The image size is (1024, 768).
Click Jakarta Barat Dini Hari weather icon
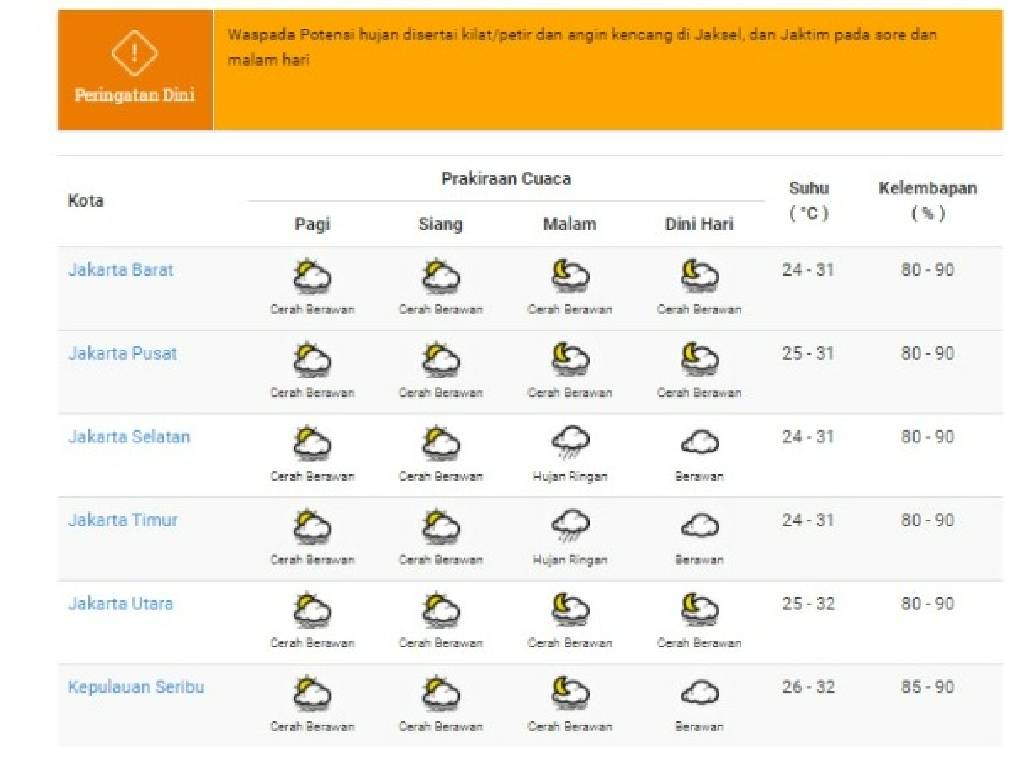699,276
